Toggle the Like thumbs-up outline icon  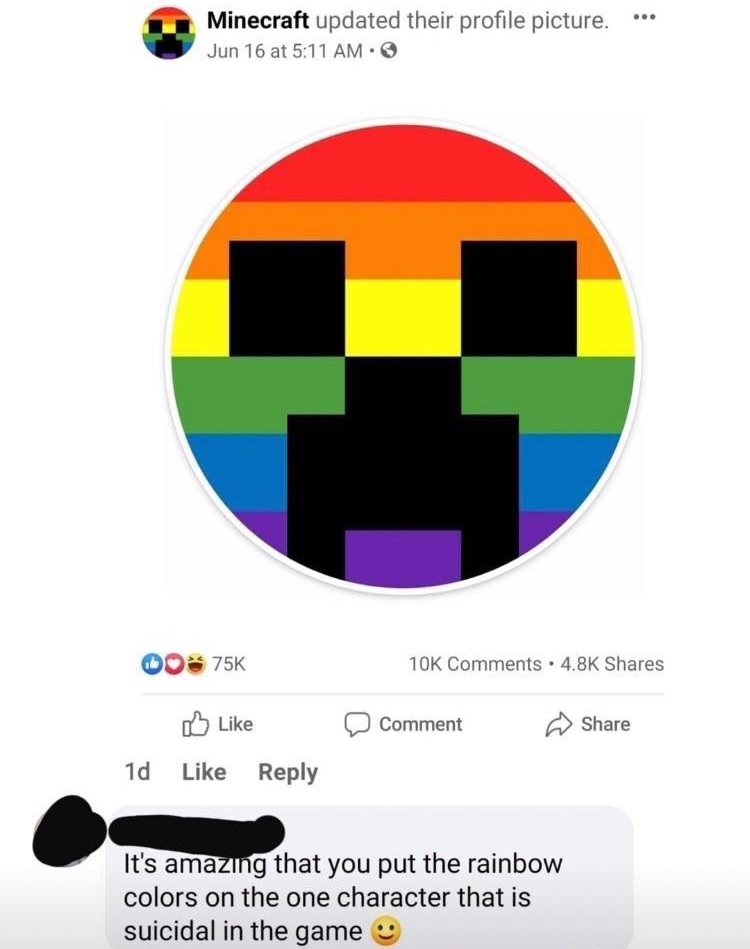click(x=196, y=724)
